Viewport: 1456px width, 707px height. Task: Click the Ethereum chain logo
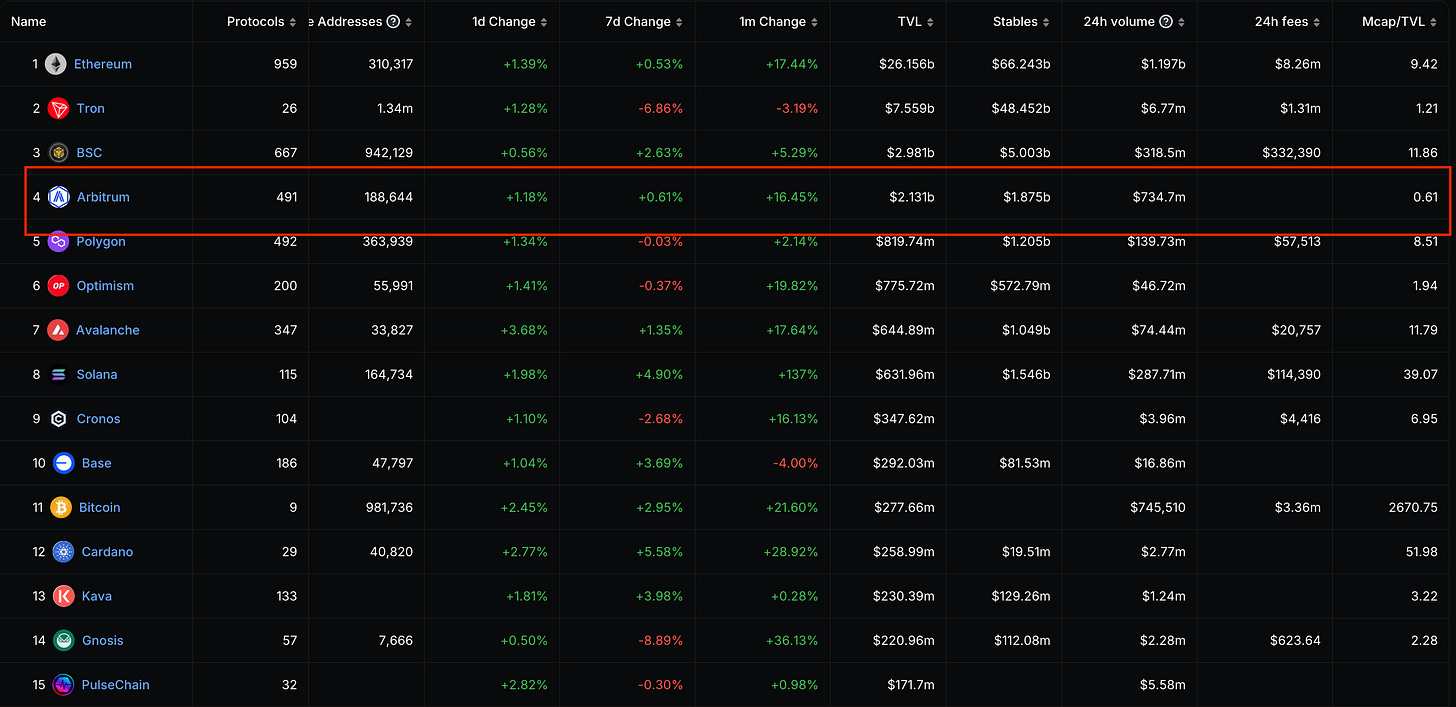coord(55,64)
